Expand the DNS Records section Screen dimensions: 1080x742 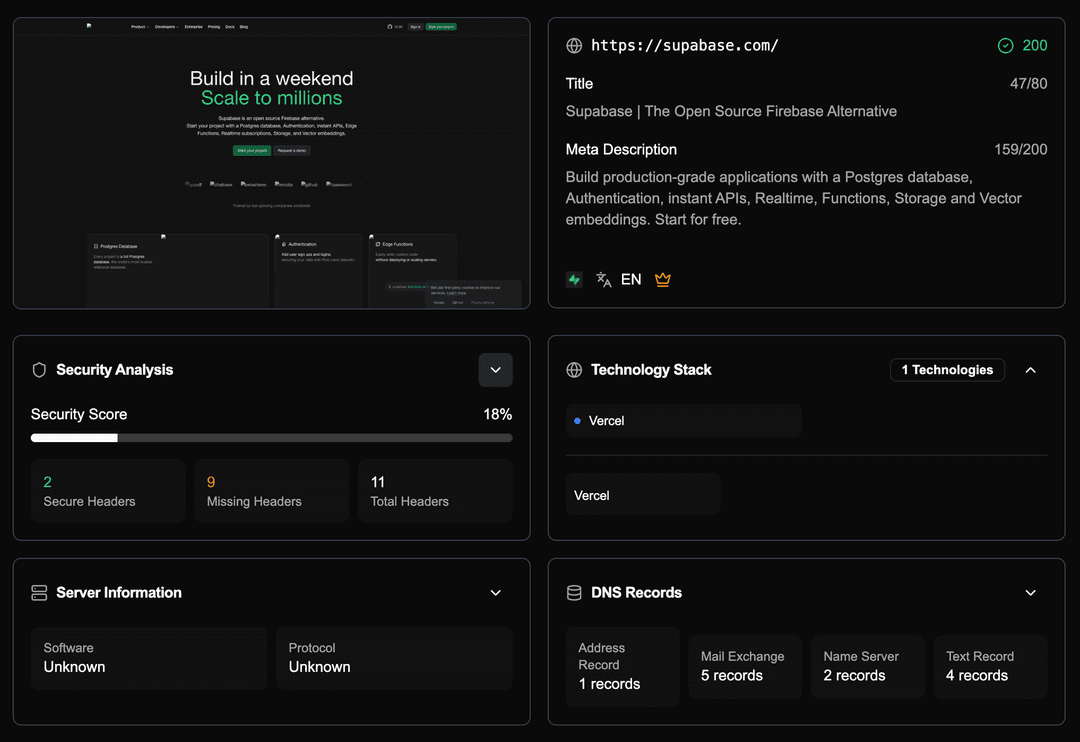(x=1030, y=592)
